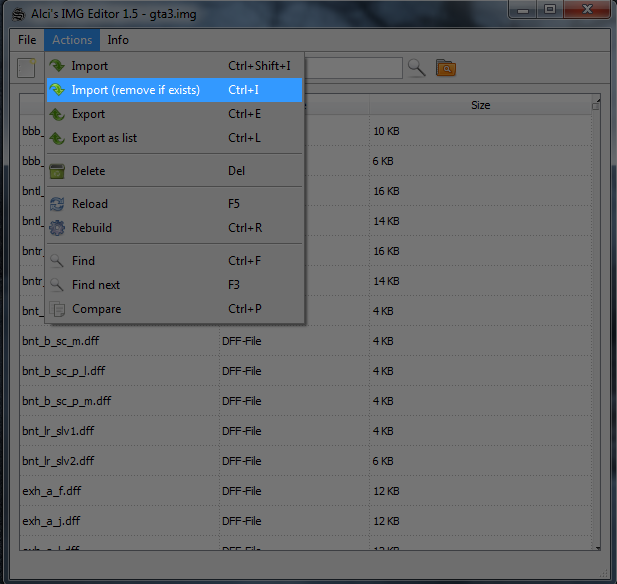Select file exh_a_f.dff

point(52,491)
